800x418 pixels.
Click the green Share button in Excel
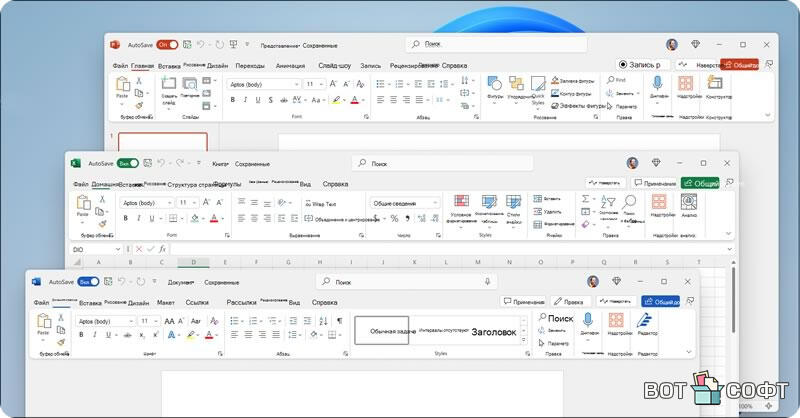700,183
